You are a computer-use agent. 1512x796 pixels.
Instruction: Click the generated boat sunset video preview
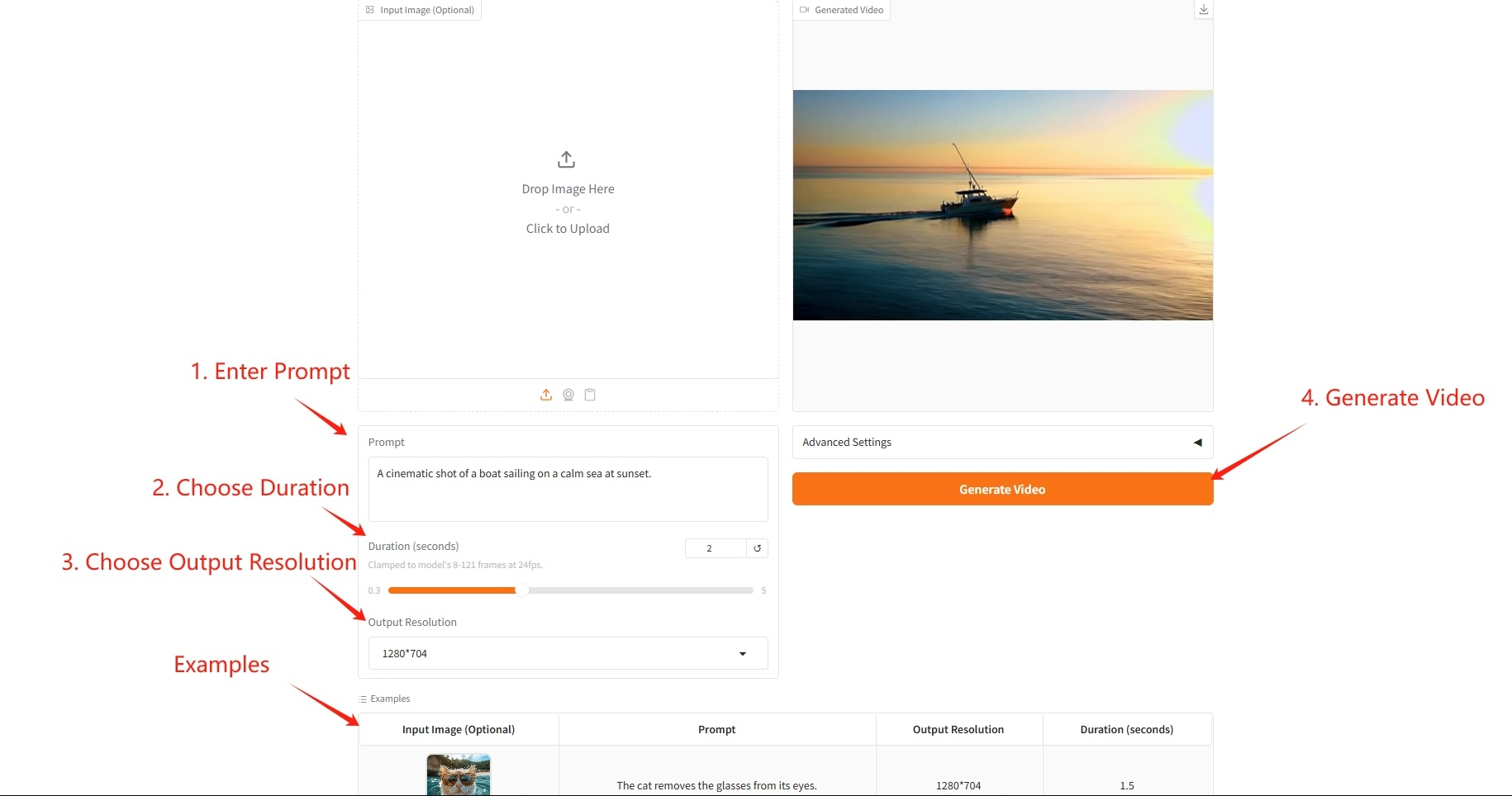(1002, 205)
